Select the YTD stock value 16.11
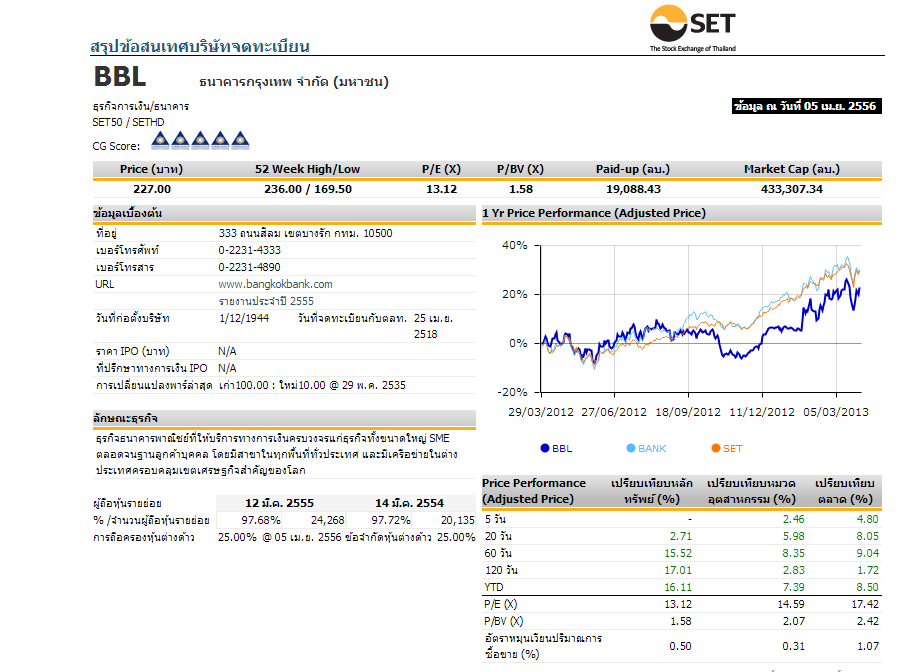 pos(678,587)
